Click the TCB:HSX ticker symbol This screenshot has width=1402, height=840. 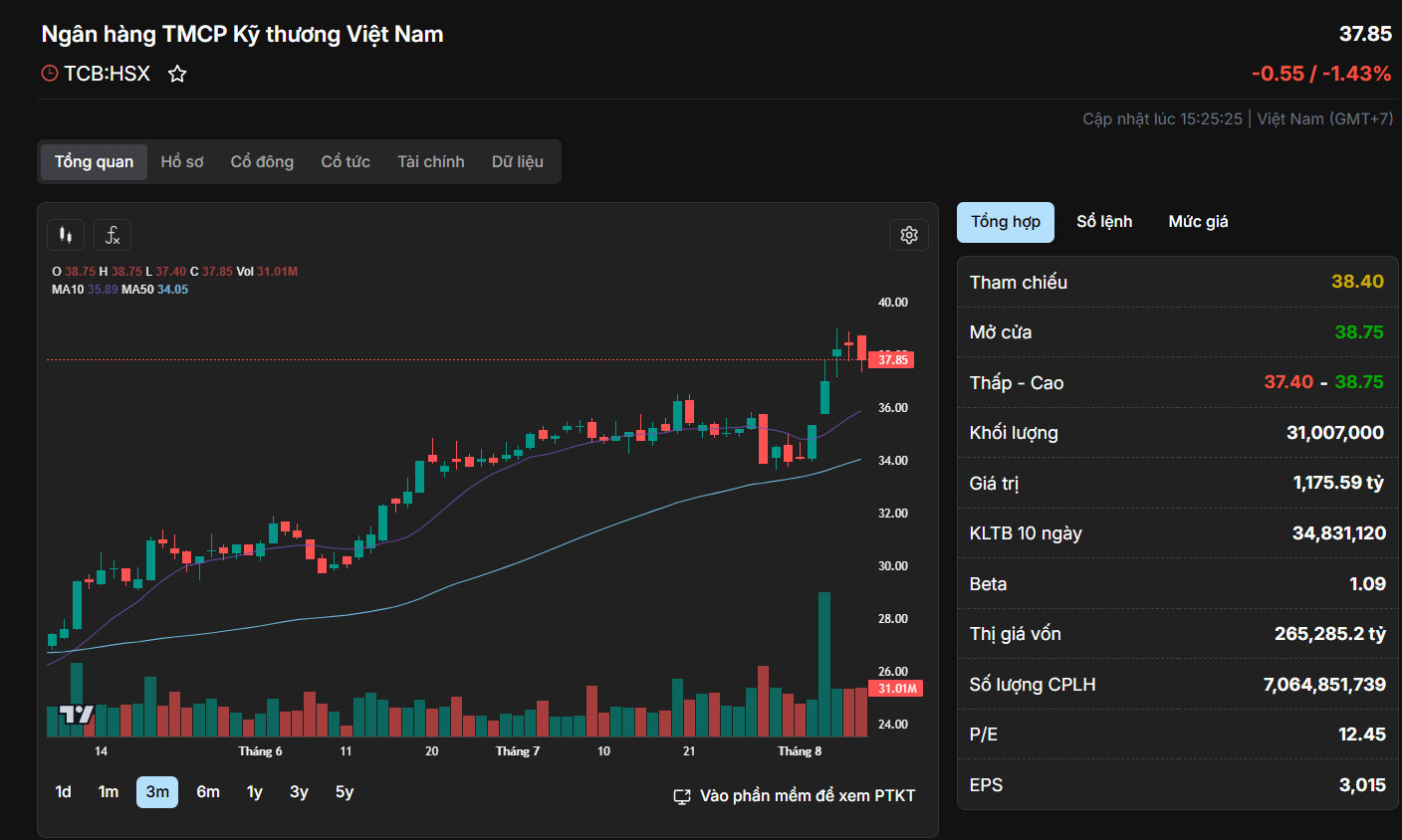[x=108, y=74]
